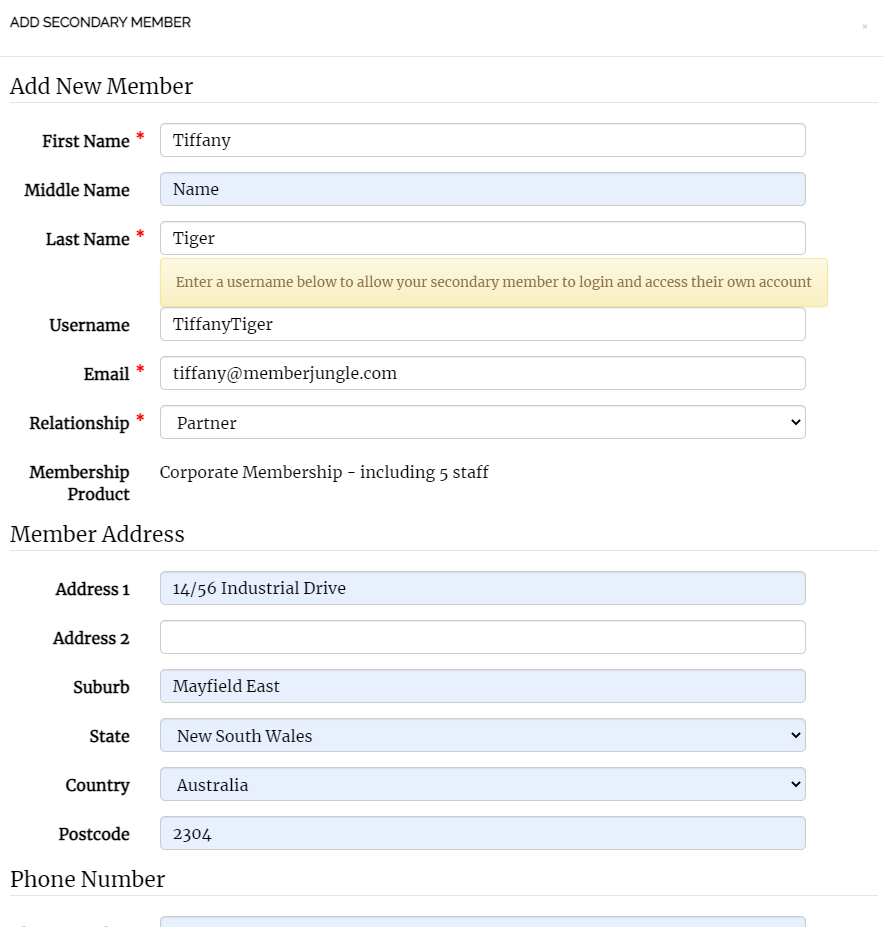Select the Address 1 field
The width and height of the screenshot is (883, 927).
tap(482, 588)
